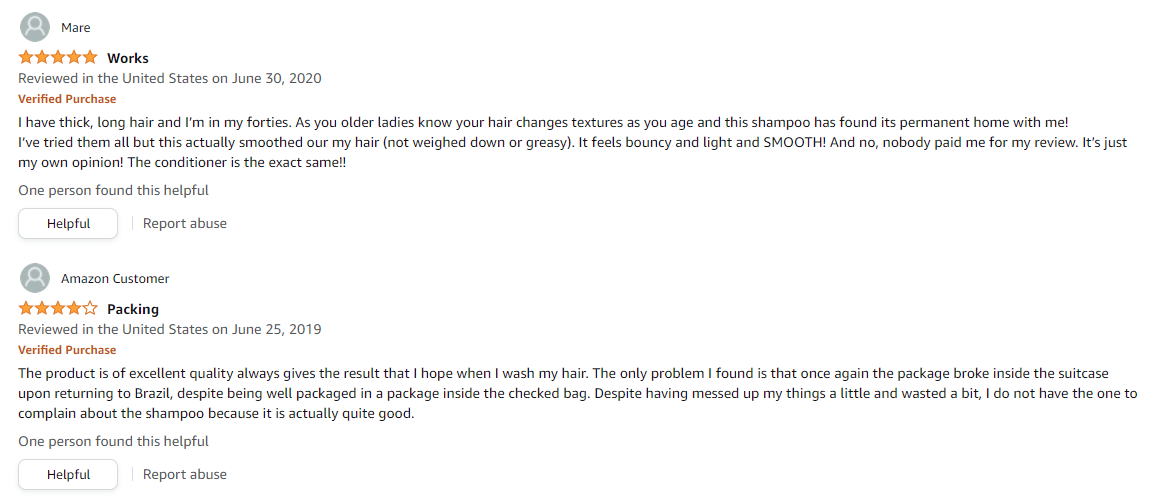Click helpful count text under Packing review
Viewport: 1159px width, 501px height.
pyautogui.click(x=113, y=441)
